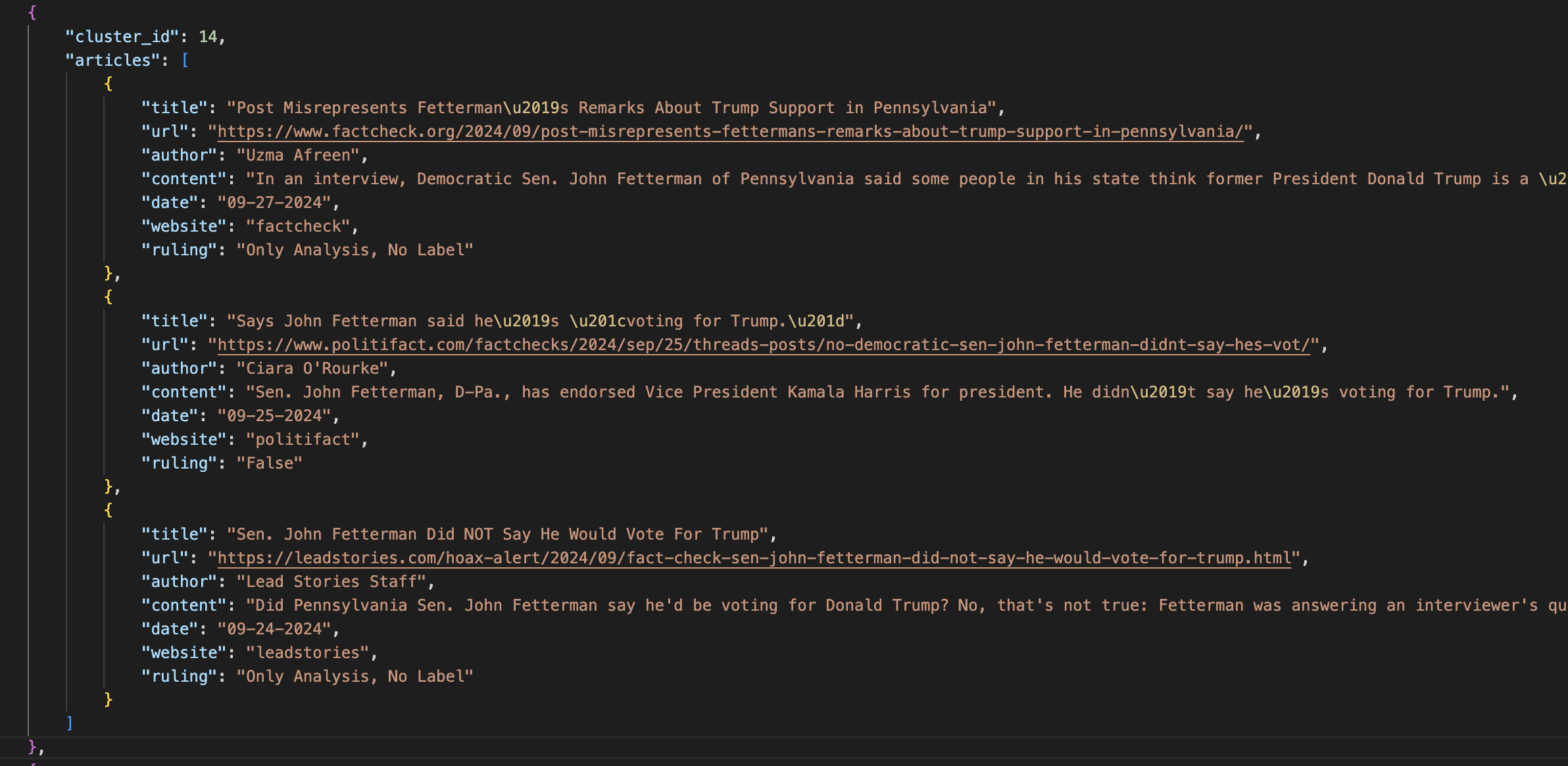Click the "Lead Stories Staff" author value

click(x=331, y=582)
